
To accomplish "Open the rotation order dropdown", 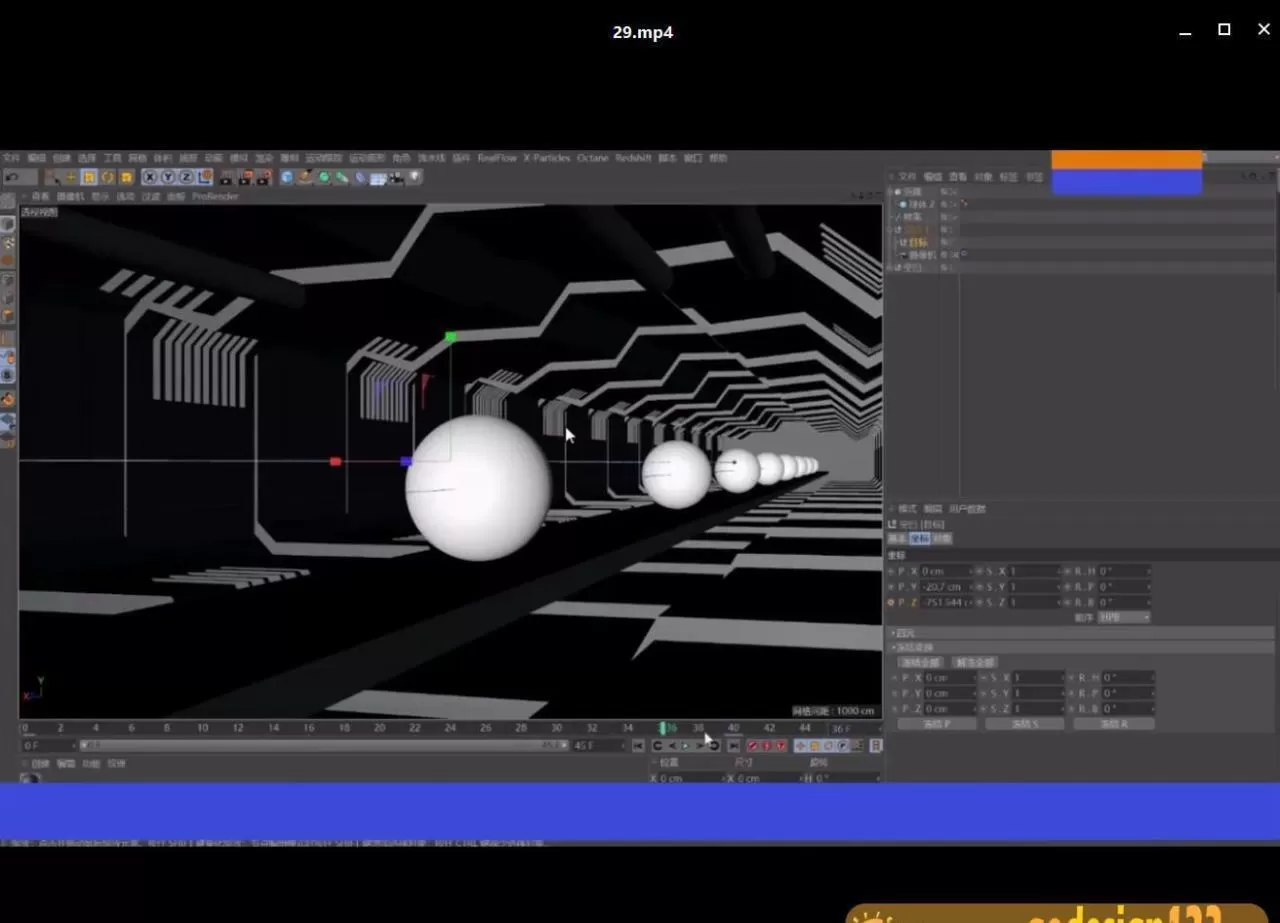I will pos(1124,617).
